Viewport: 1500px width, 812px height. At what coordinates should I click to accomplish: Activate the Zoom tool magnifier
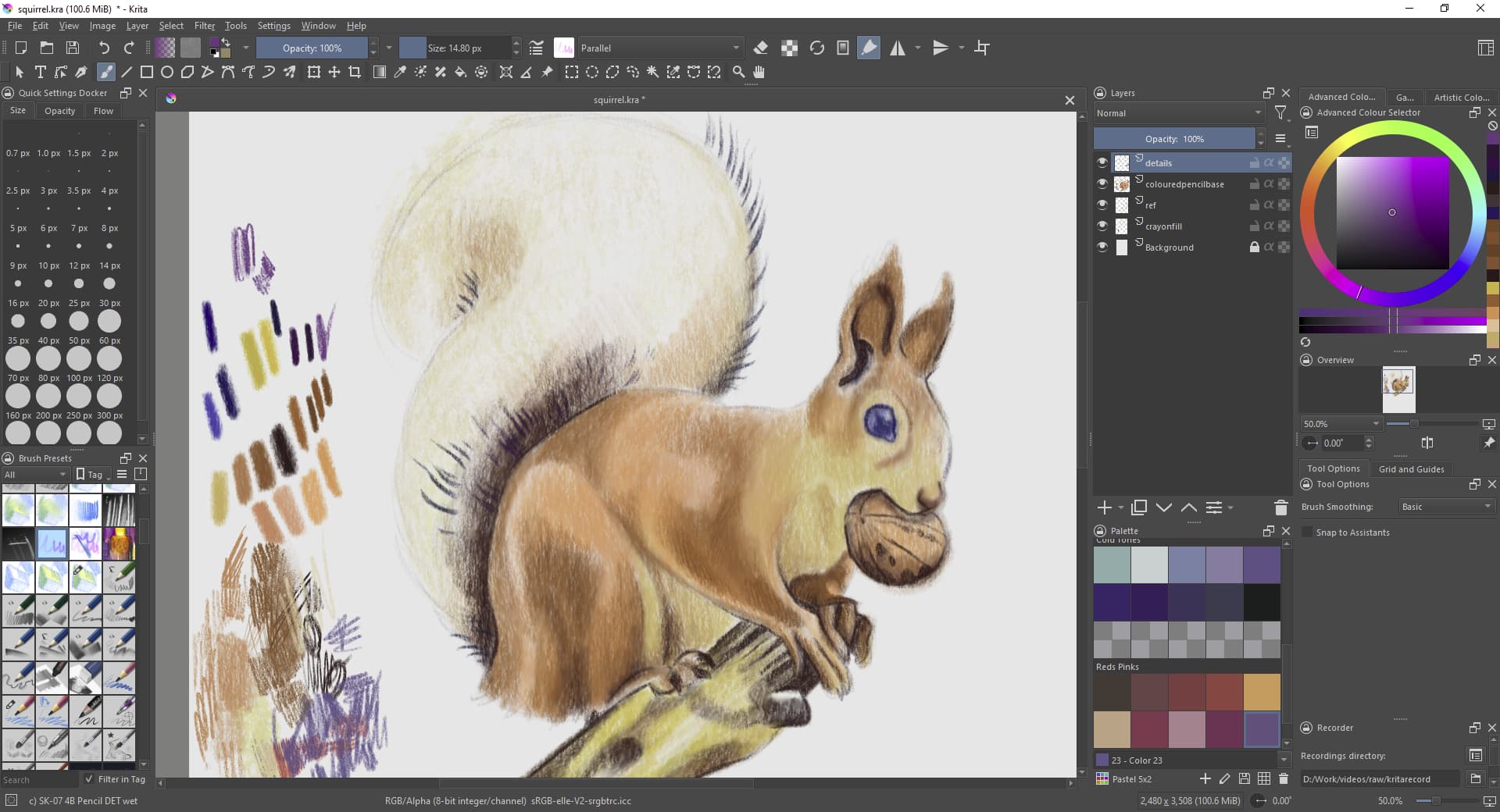pyautogui.click(x=737, y=72)
